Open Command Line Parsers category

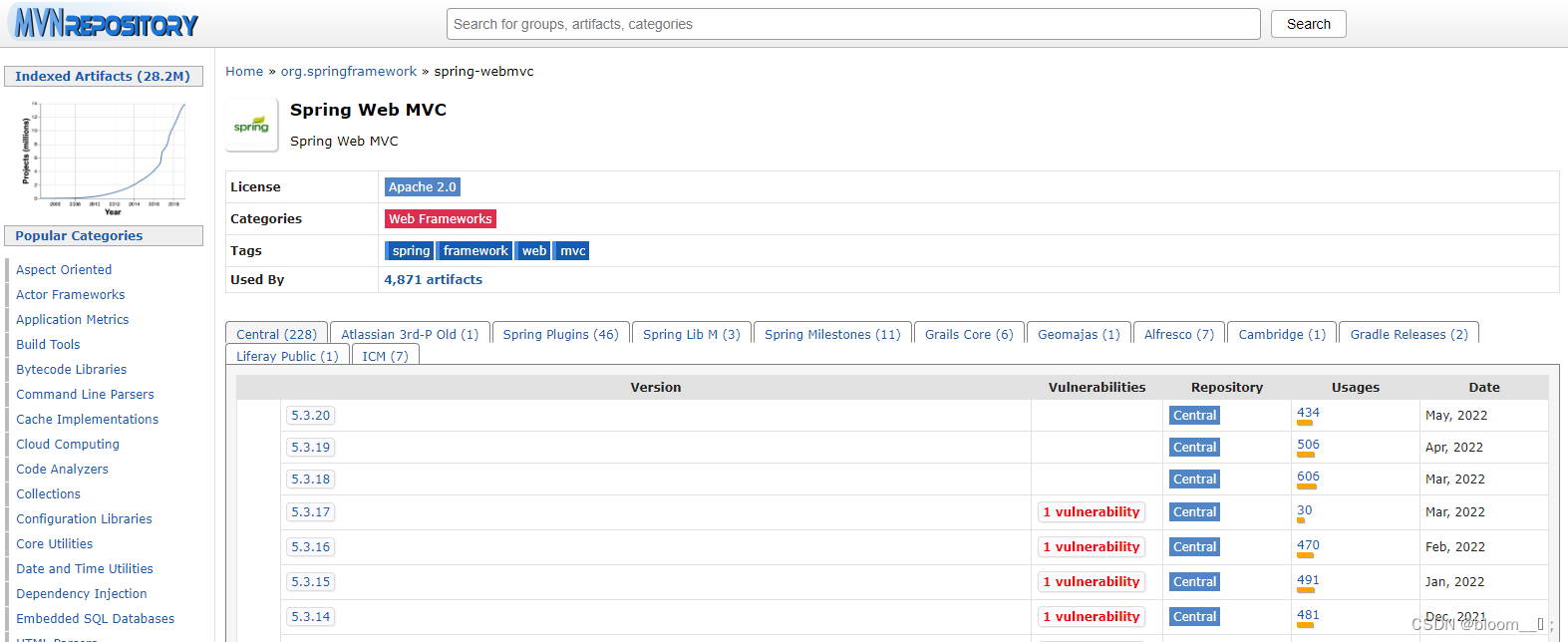pos(85,395)
